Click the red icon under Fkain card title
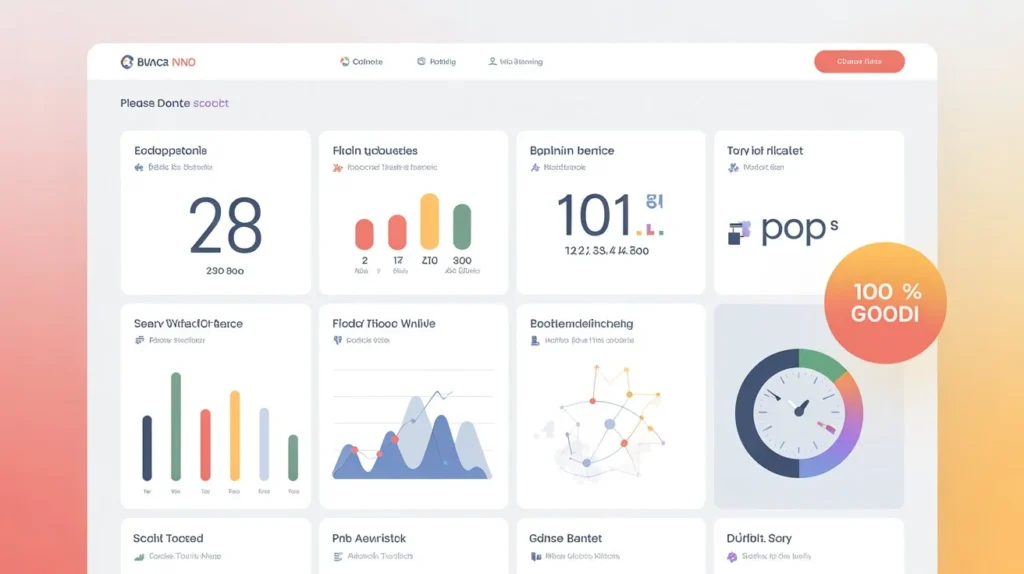1024x574 pixels. [x=337, y=168]
